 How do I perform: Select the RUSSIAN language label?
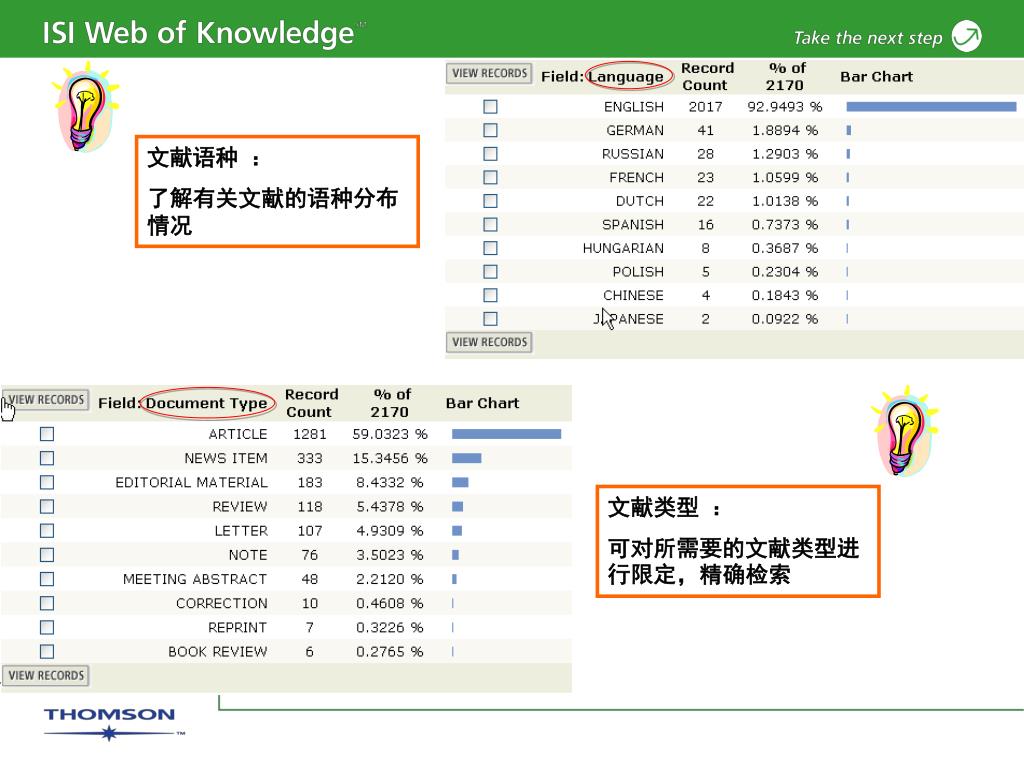[633, 153]
